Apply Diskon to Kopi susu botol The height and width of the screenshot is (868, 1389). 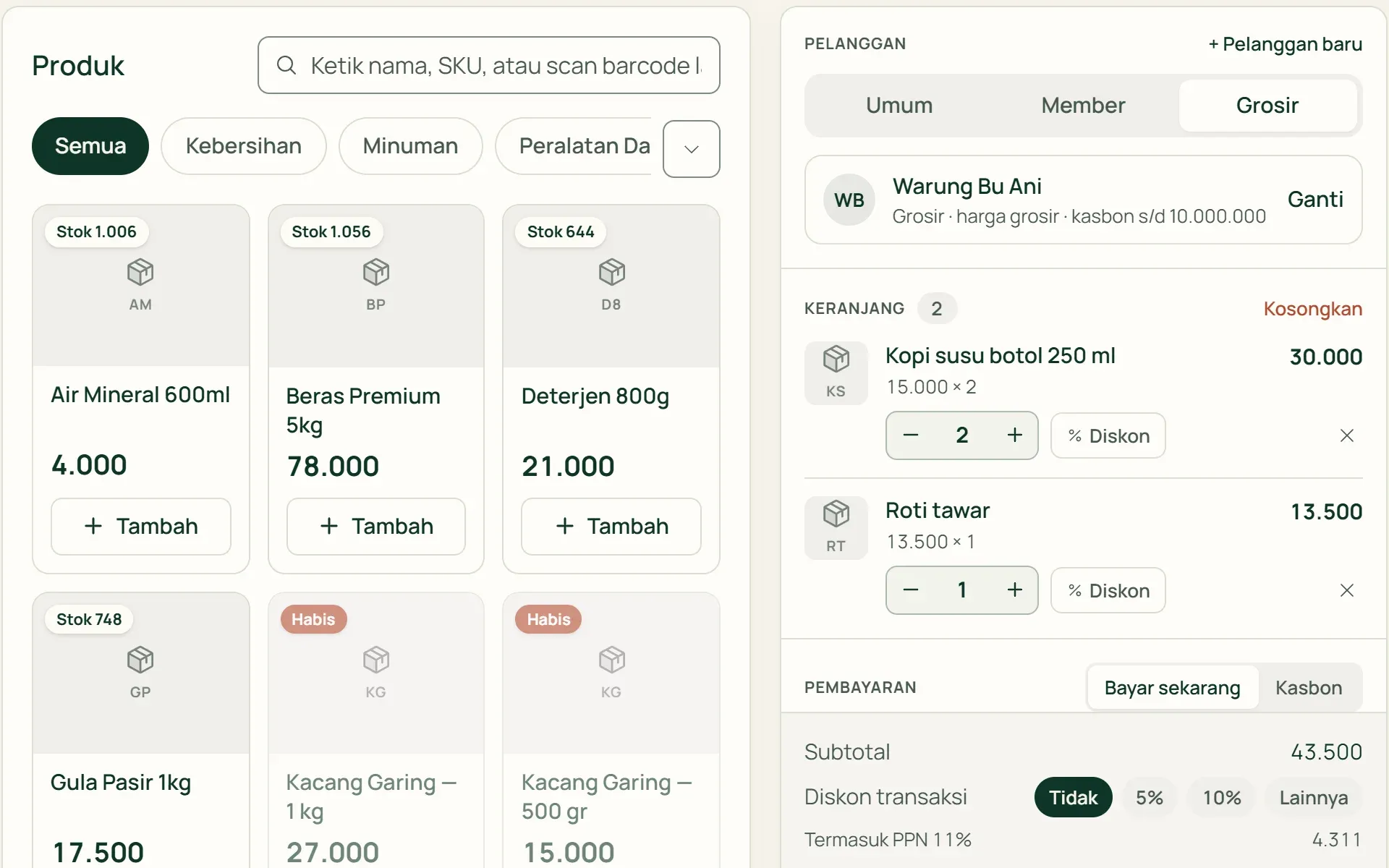point(1108,435)
